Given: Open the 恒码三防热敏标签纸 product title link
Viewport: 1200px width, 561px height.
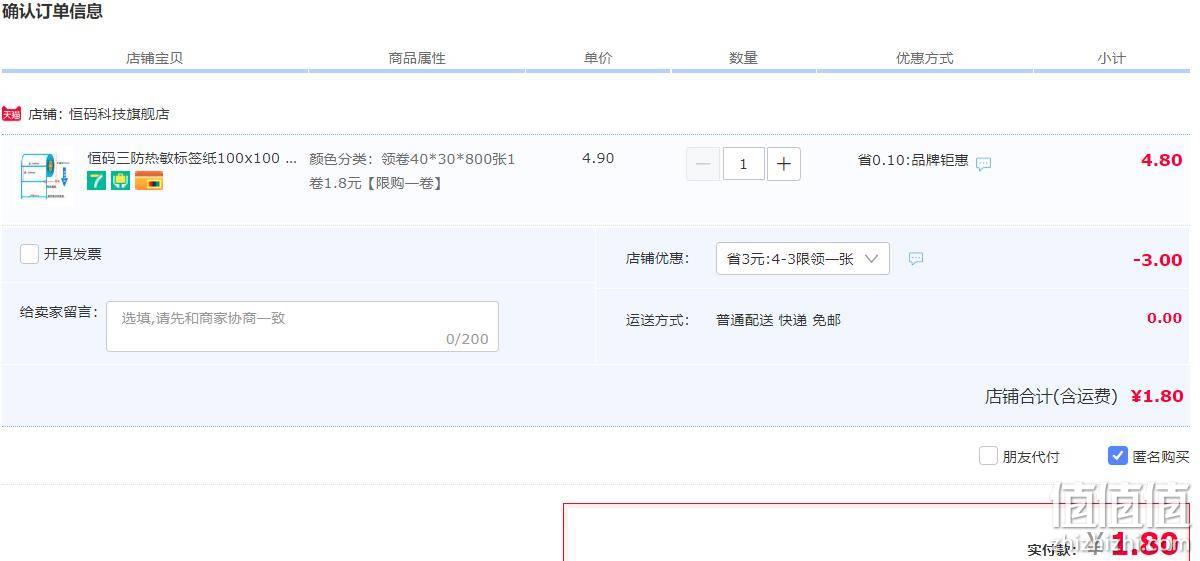Looking at the screenshot, I should [192, 158].
